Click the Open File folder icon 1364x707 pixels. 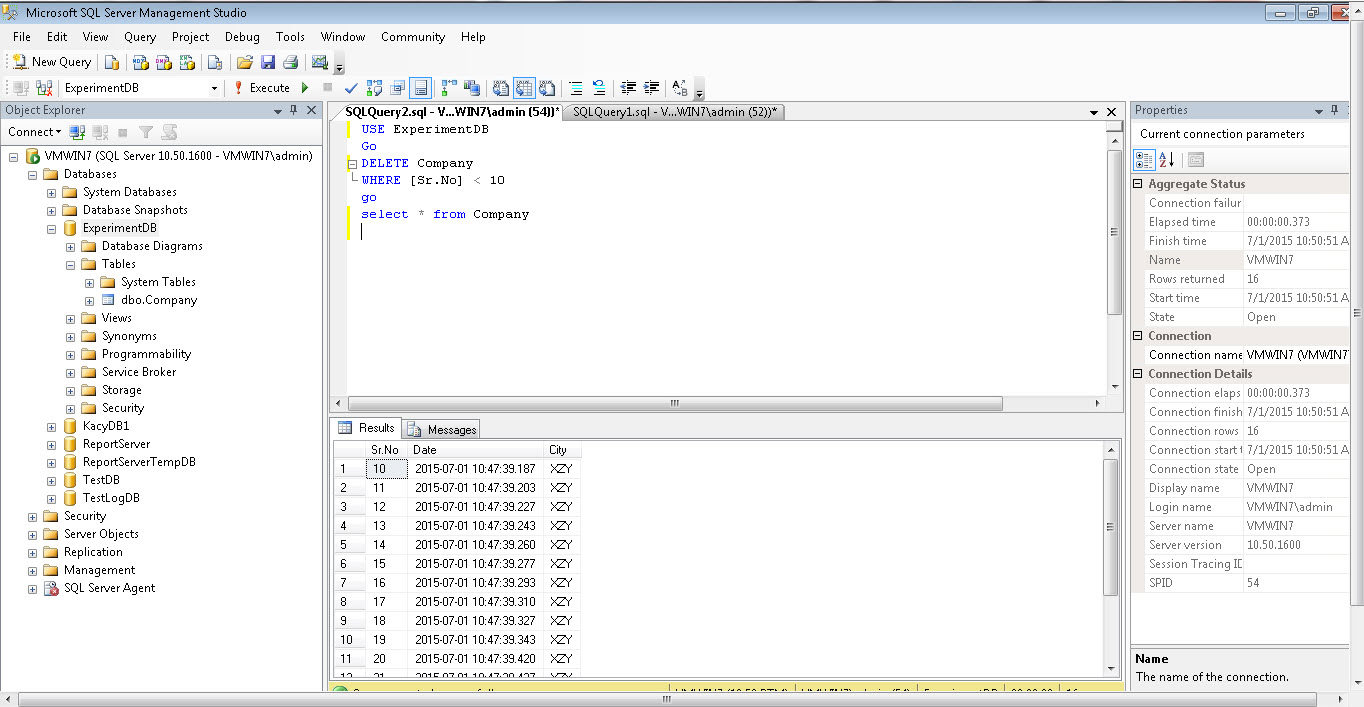pos(244,62)
